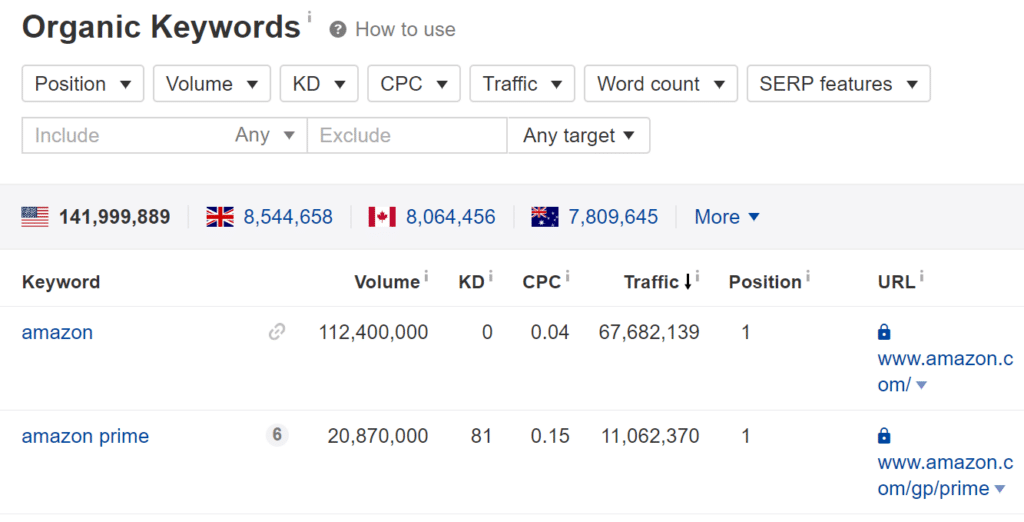Screen dimensions: 1024x522
Task: Open the Position filter dropdown
Action: tap(83, 84)
